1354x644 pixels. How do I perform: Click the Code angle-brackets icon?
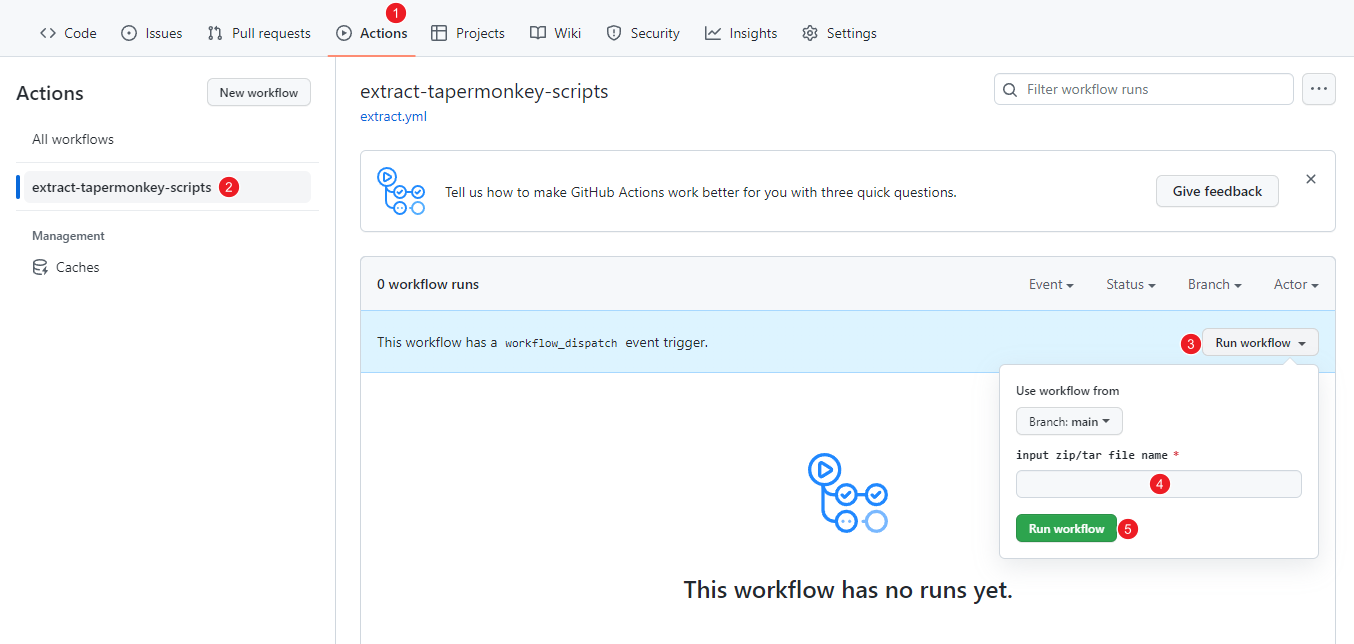point(48,33)
